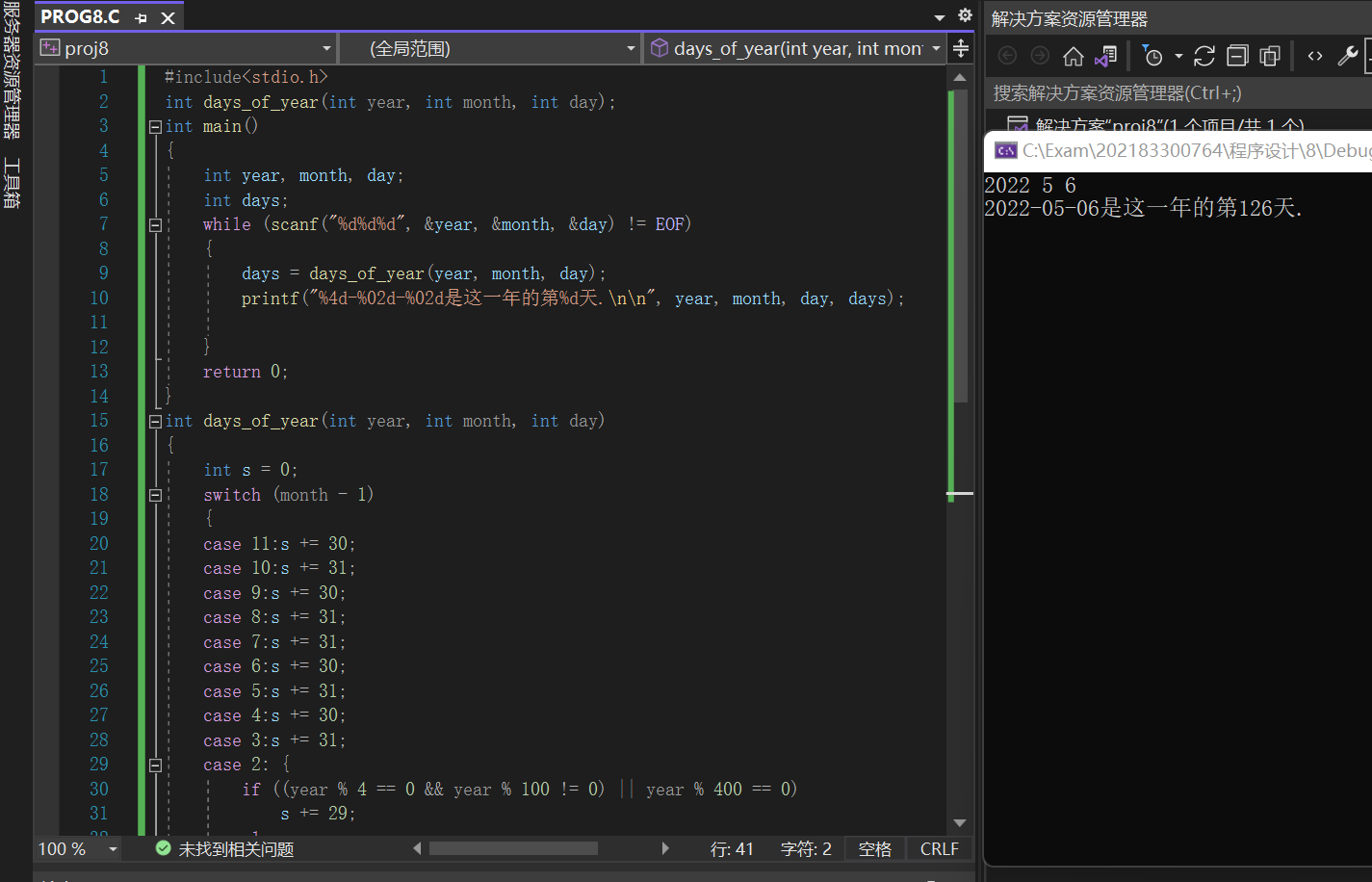Open the proj8 project dropdown
1372x882 pixels.
click(186, 48)
